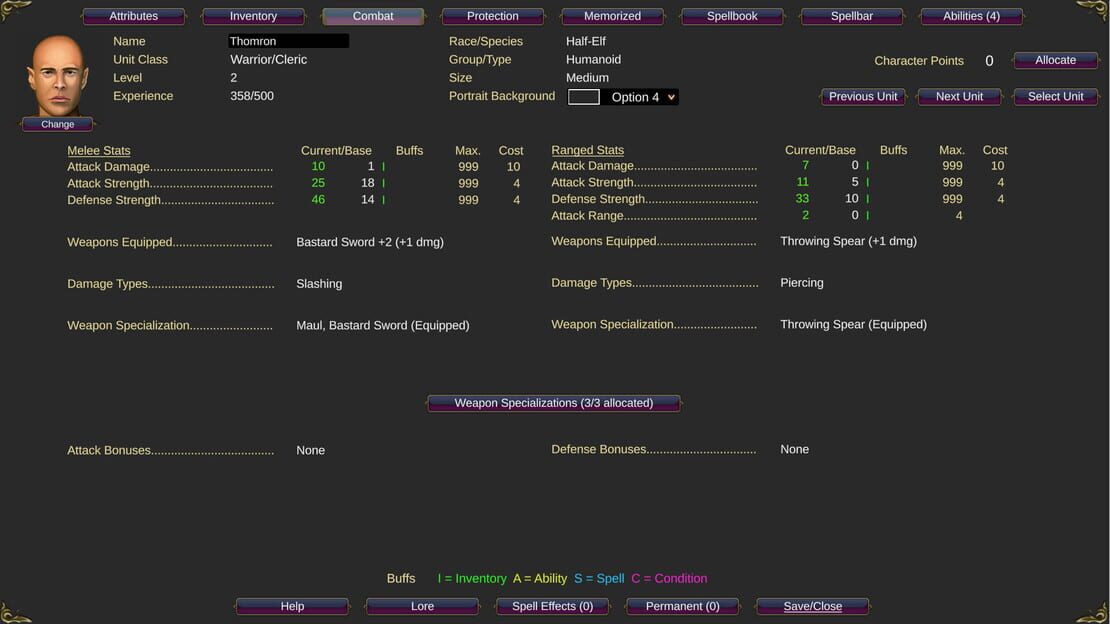Go to the Spellbook tab
Image resolution: width=1110 pixels, height=624 pixels.
click(x=731, y=16)
